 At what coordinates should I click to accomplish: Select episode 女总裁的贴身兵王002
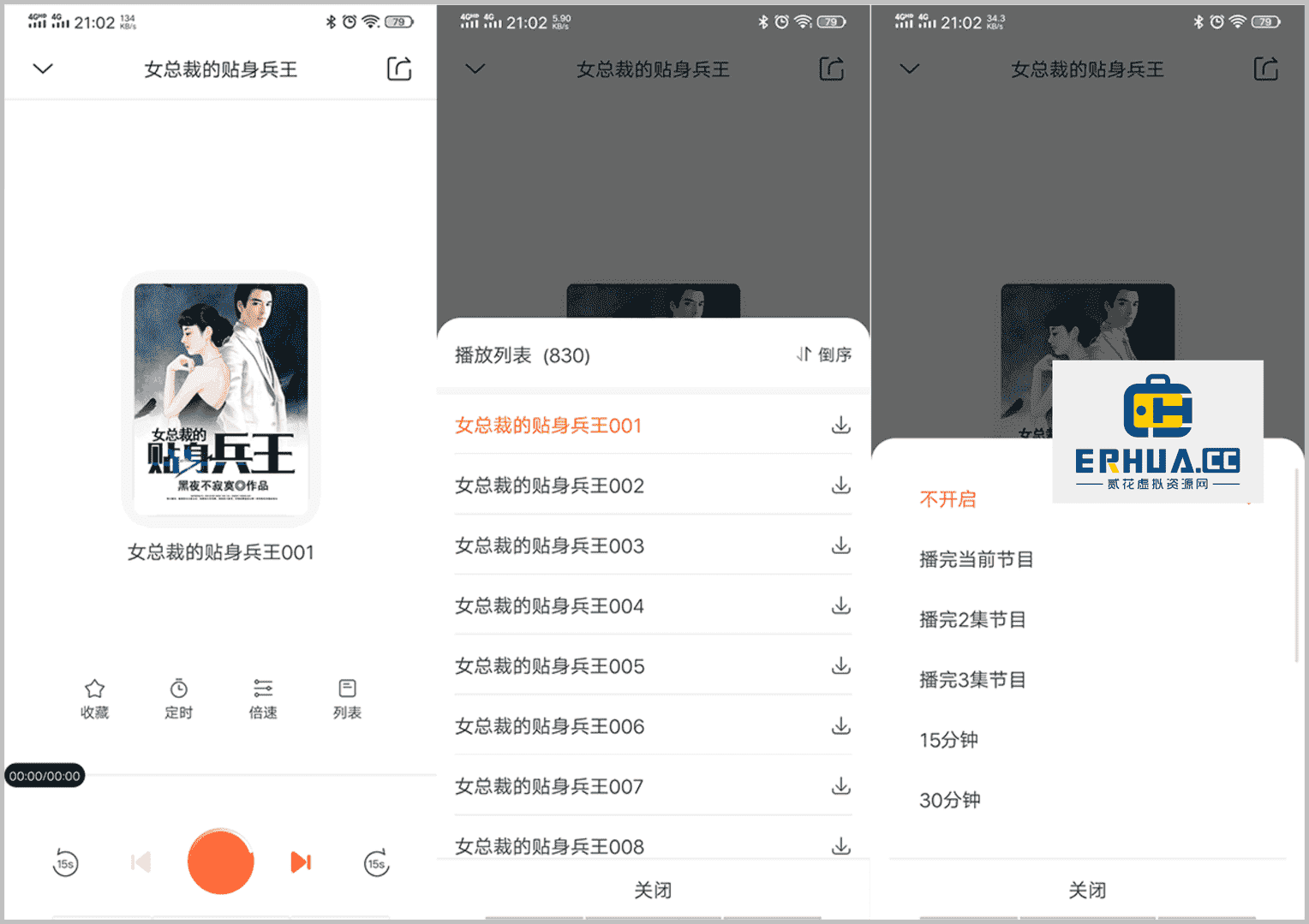coord(549,486)
